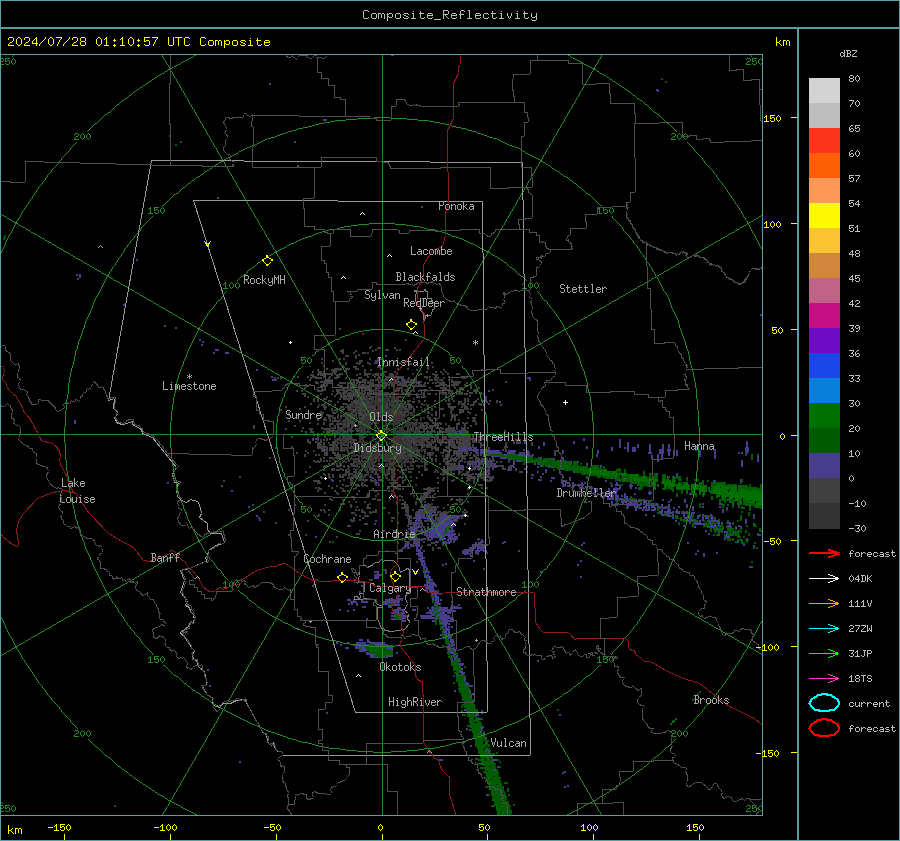Screen dimensions: 900x841
Task: Click the purple swatch in dBZ scale
Action: point(824,341)
